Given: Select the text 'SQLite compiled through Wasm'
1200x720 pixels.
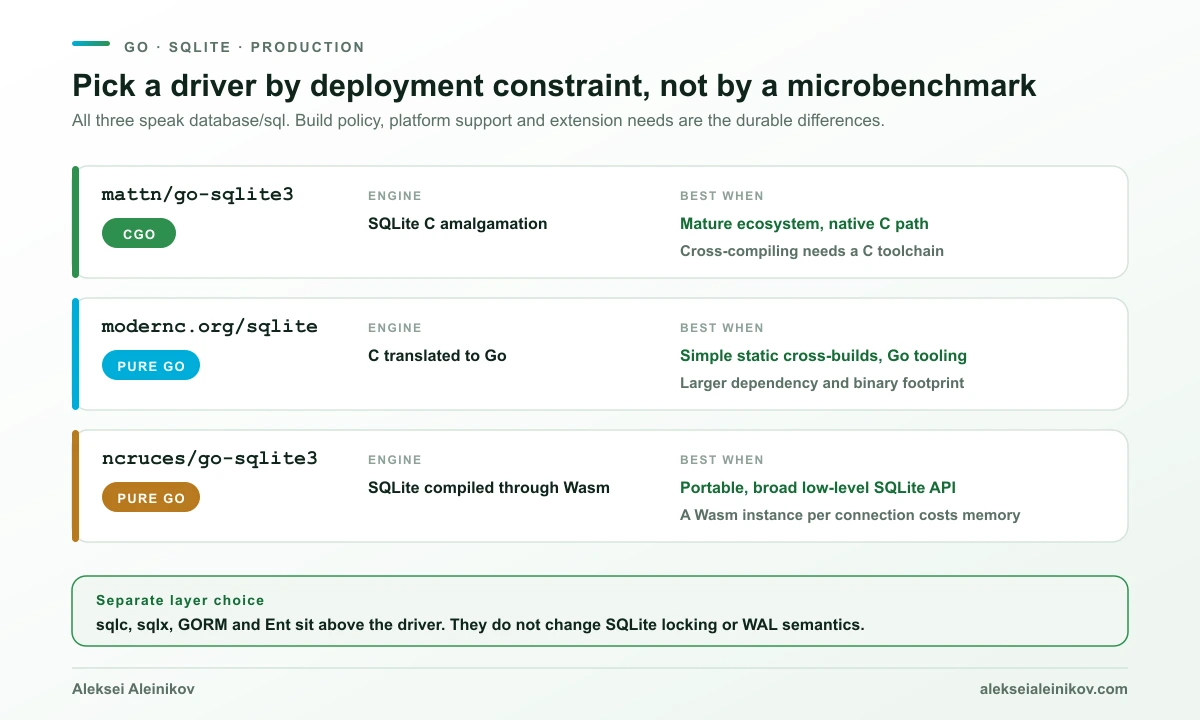Looking at the screenshot, I should pos(489,488).
